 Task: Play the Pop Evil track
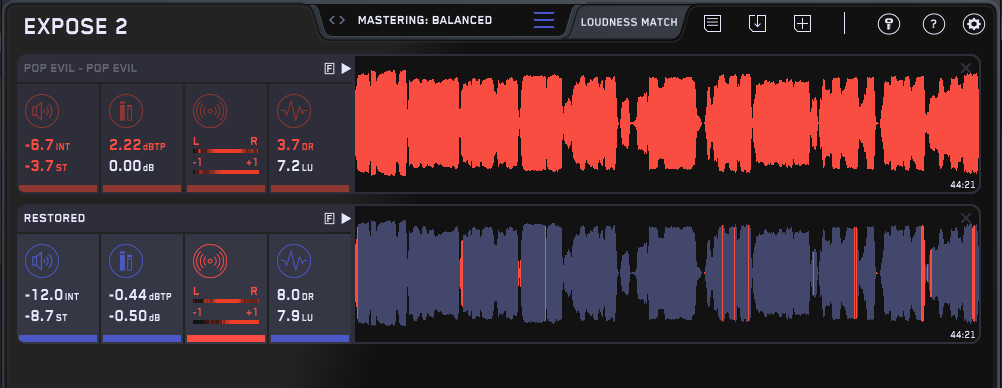click(x=346, y=68)
